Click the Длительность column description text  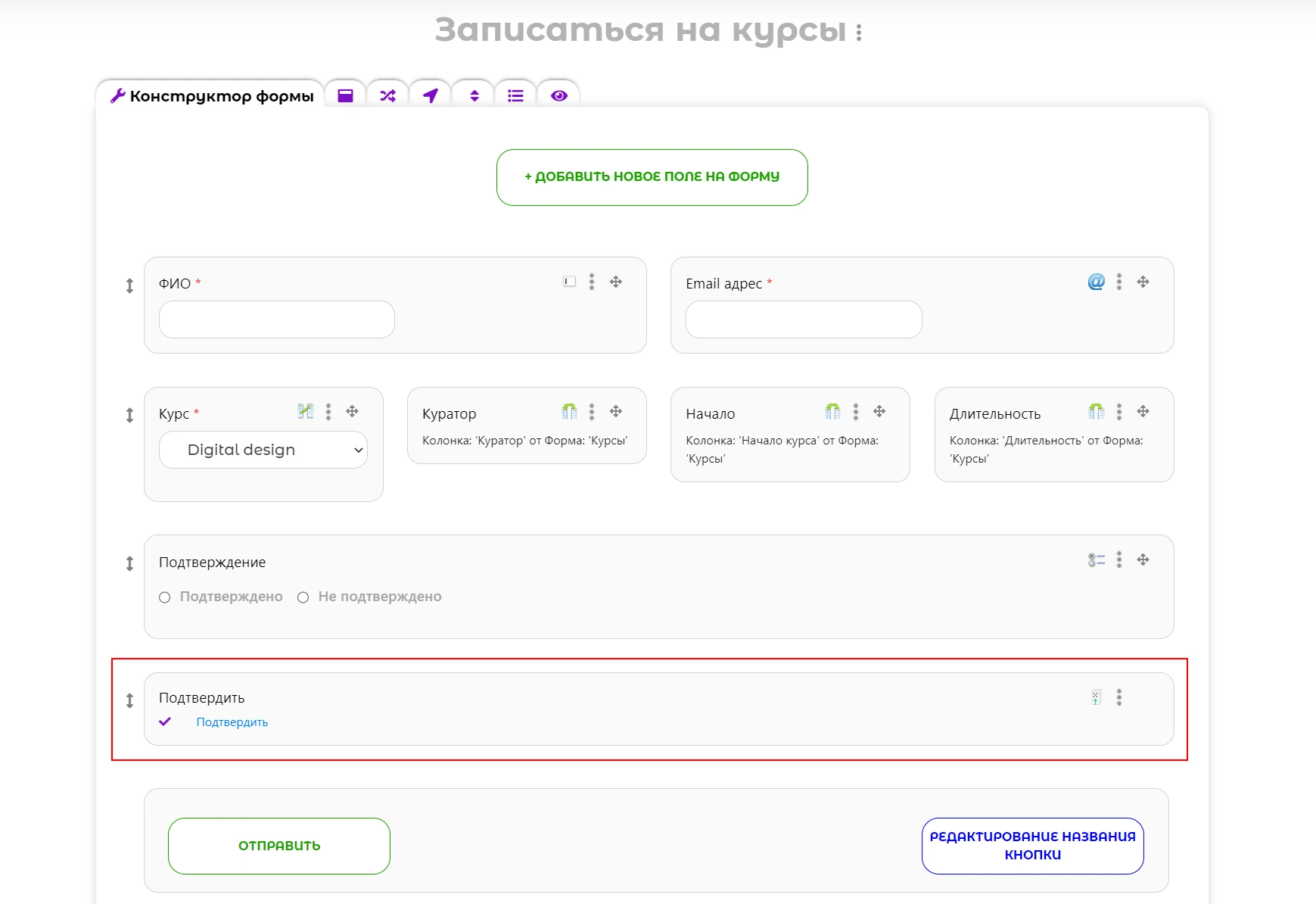(x=1047, y=450)
